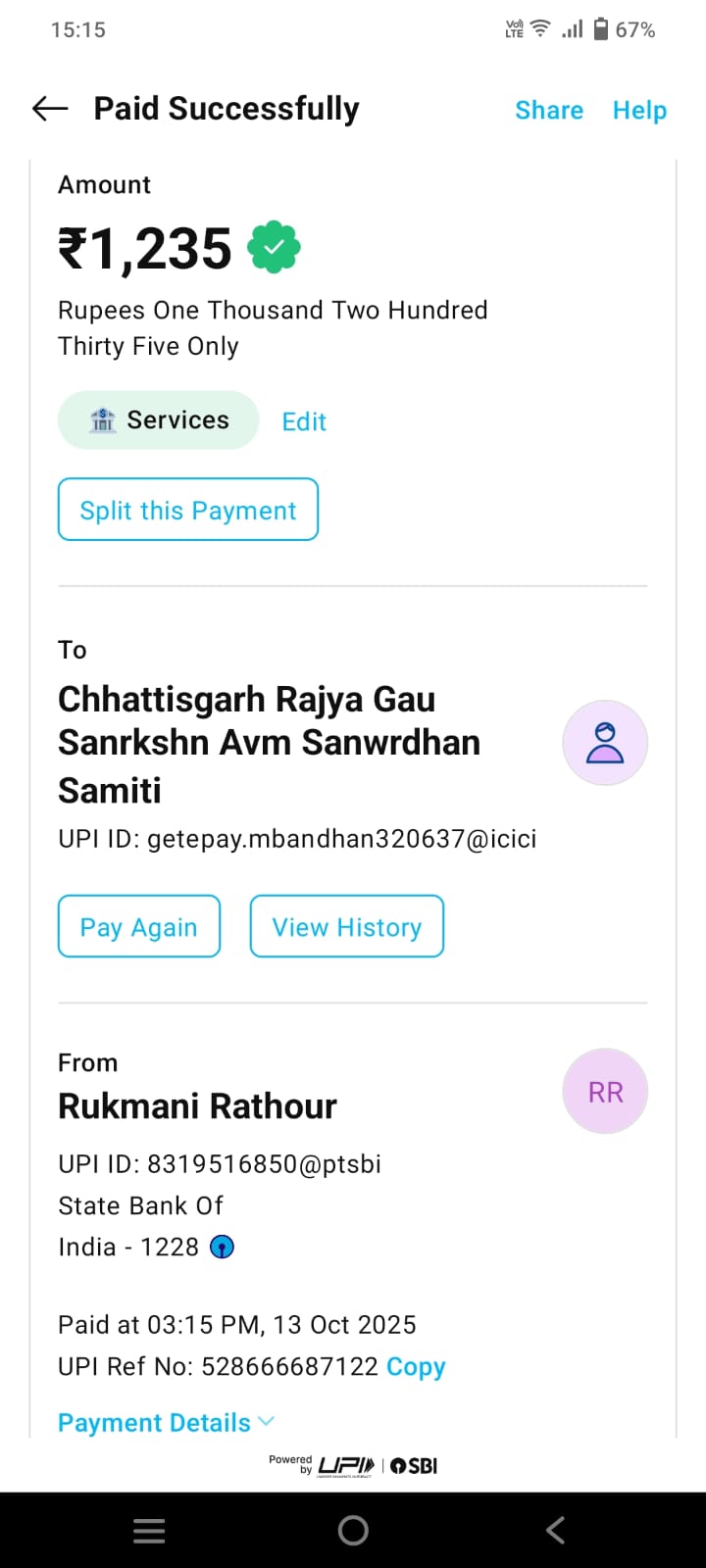Share the payment receipt
This screenshot has width=706, height=1568.
[549, 110]
